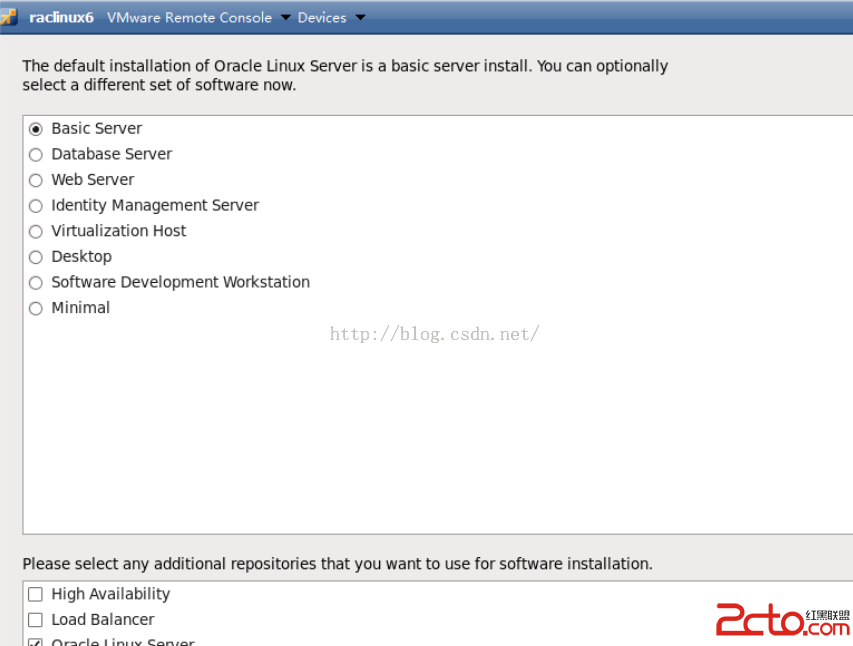Open the Devices dropdown menu
This screenshot has width=853, height=646.
331,17
